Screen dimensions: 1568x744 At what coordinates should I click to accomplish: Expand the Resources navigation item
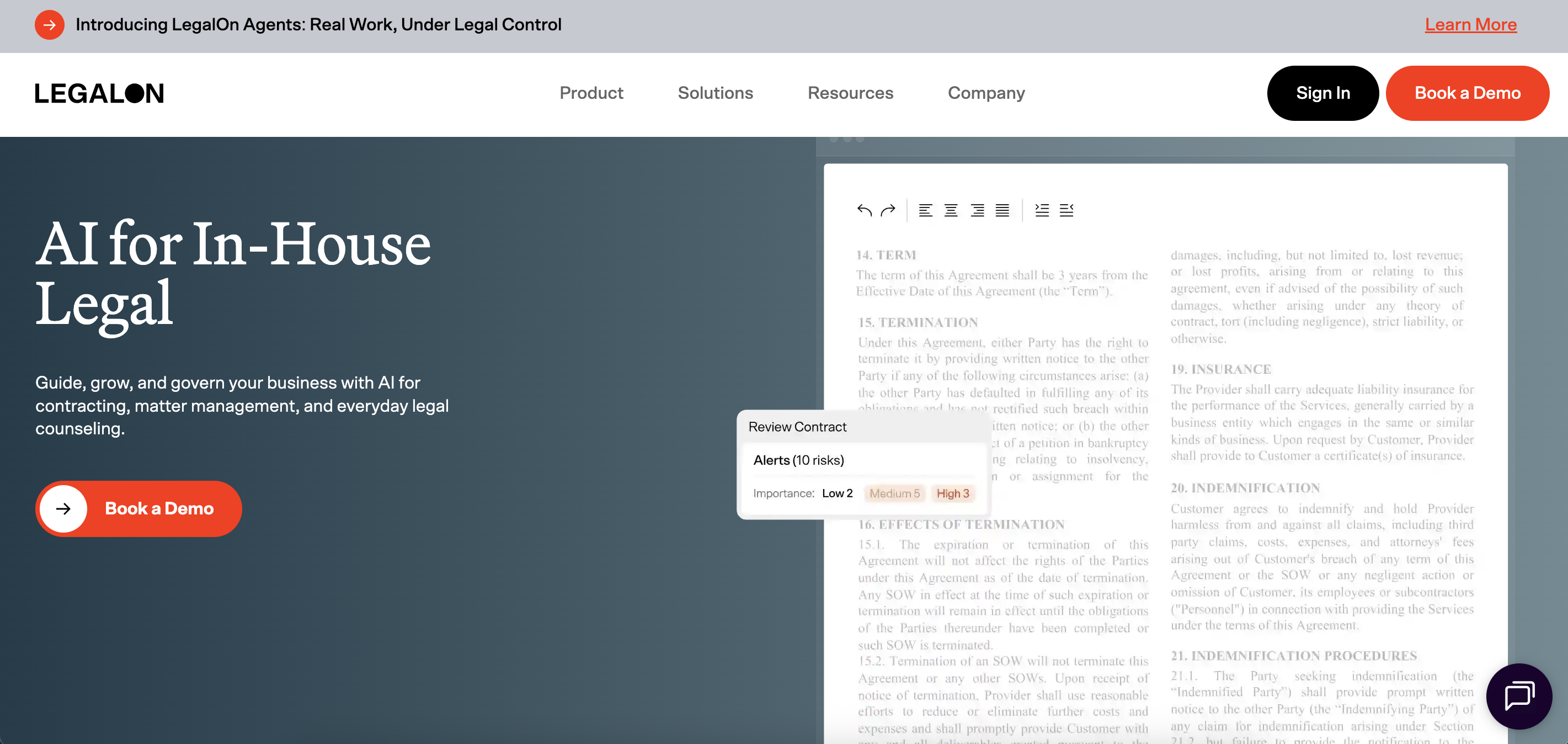click(x=850, y=93)
